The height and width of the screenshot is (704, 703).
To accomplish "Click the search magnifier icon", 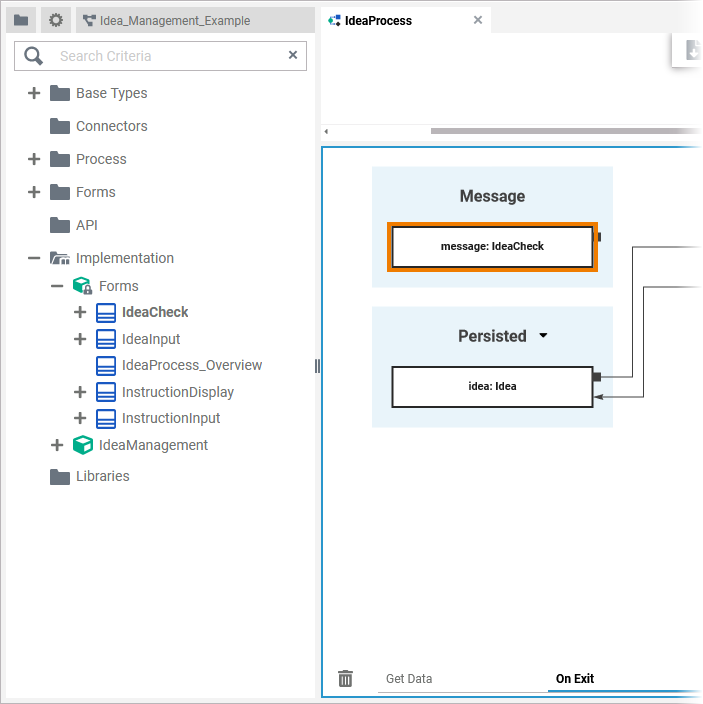I will [34, 56].
